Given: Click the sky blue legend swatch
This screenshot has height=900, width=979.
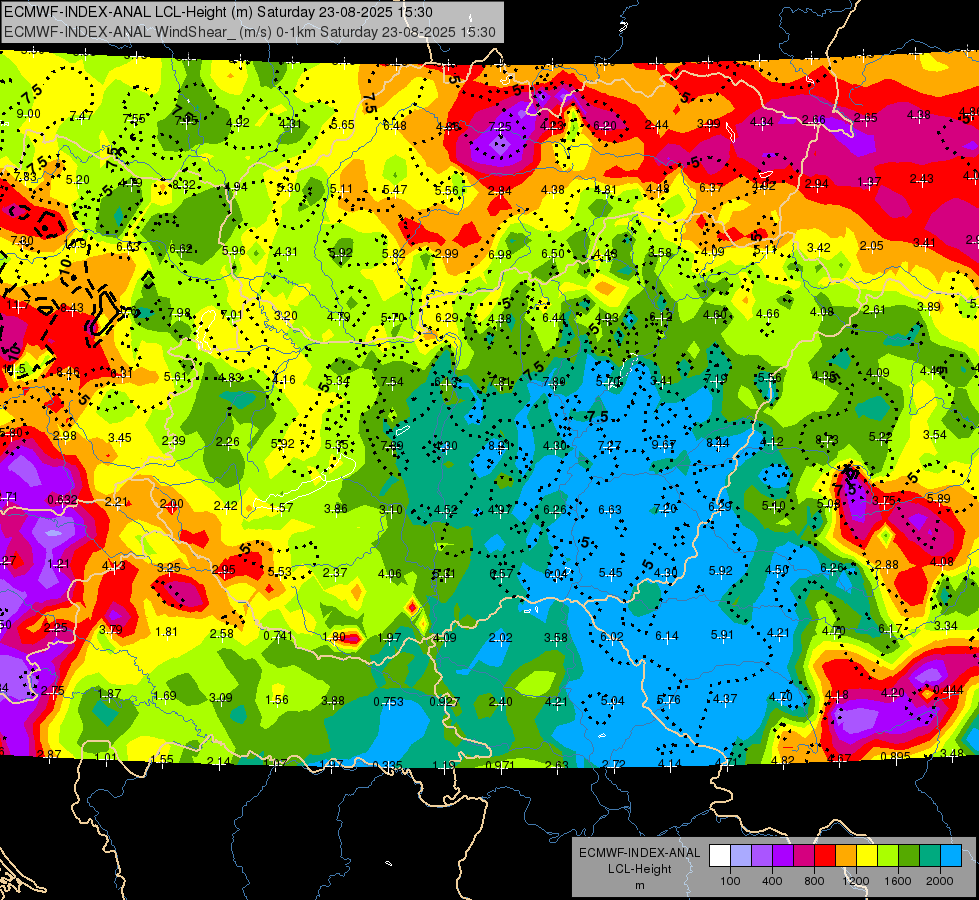Looking at the screenshot, I should click(x=950, y=856).
